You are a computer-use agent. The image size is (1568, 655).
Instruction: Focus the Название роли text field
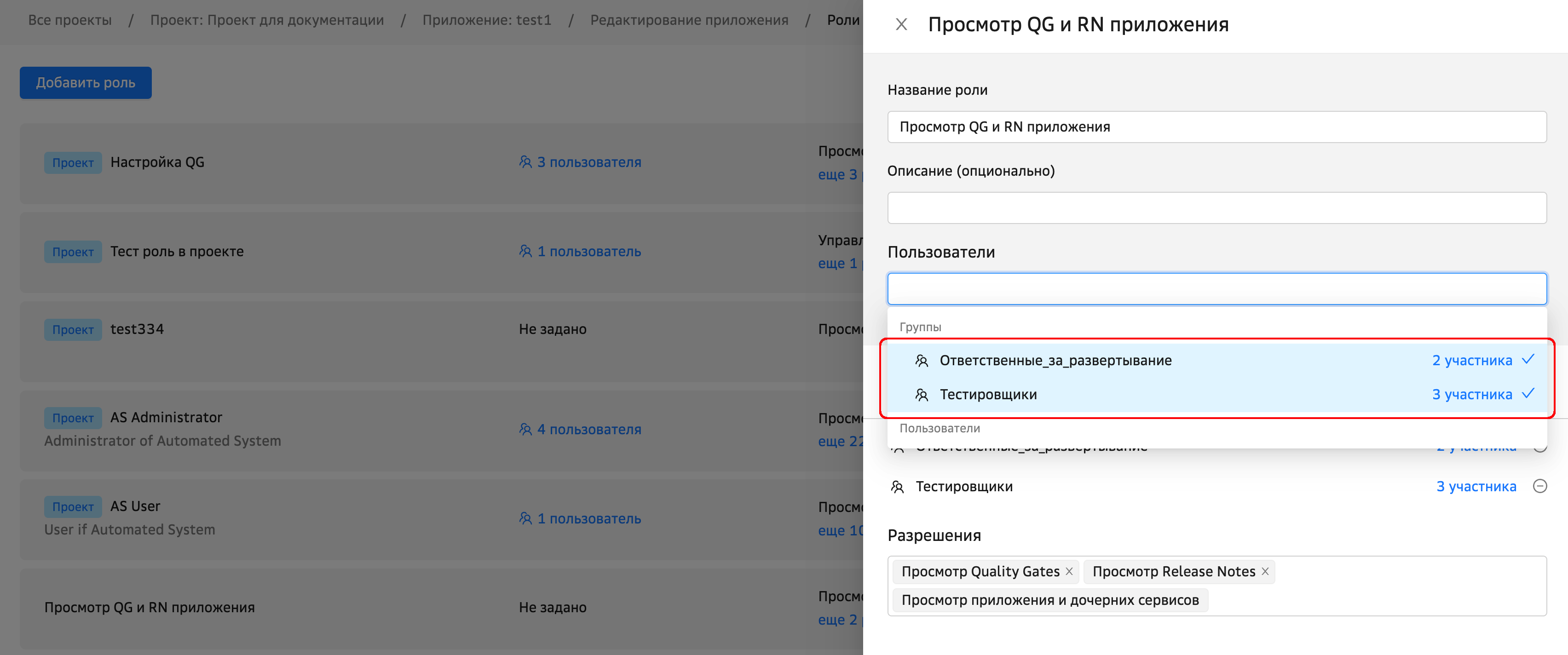1216,126
